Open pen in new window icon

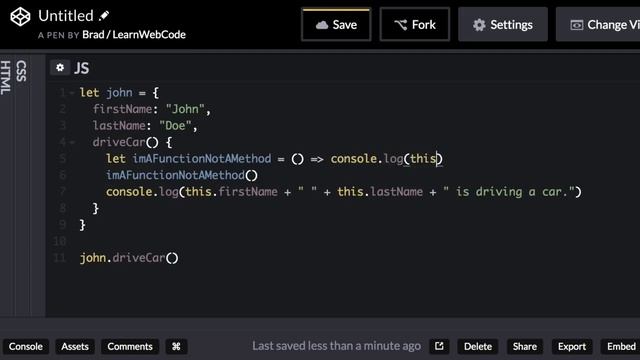tap(439, 347)
